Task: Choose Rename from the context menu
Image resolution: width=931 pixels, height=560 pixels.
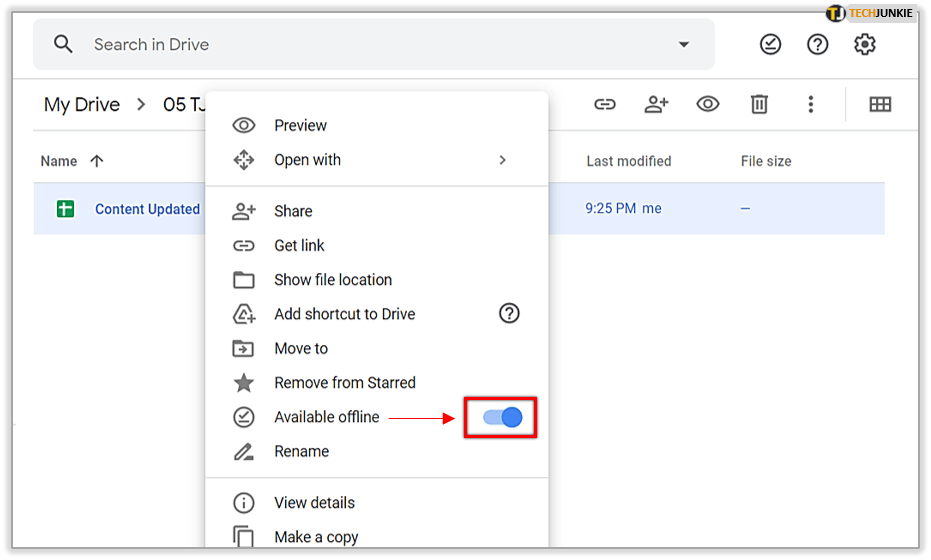Action: pos(301,451)
